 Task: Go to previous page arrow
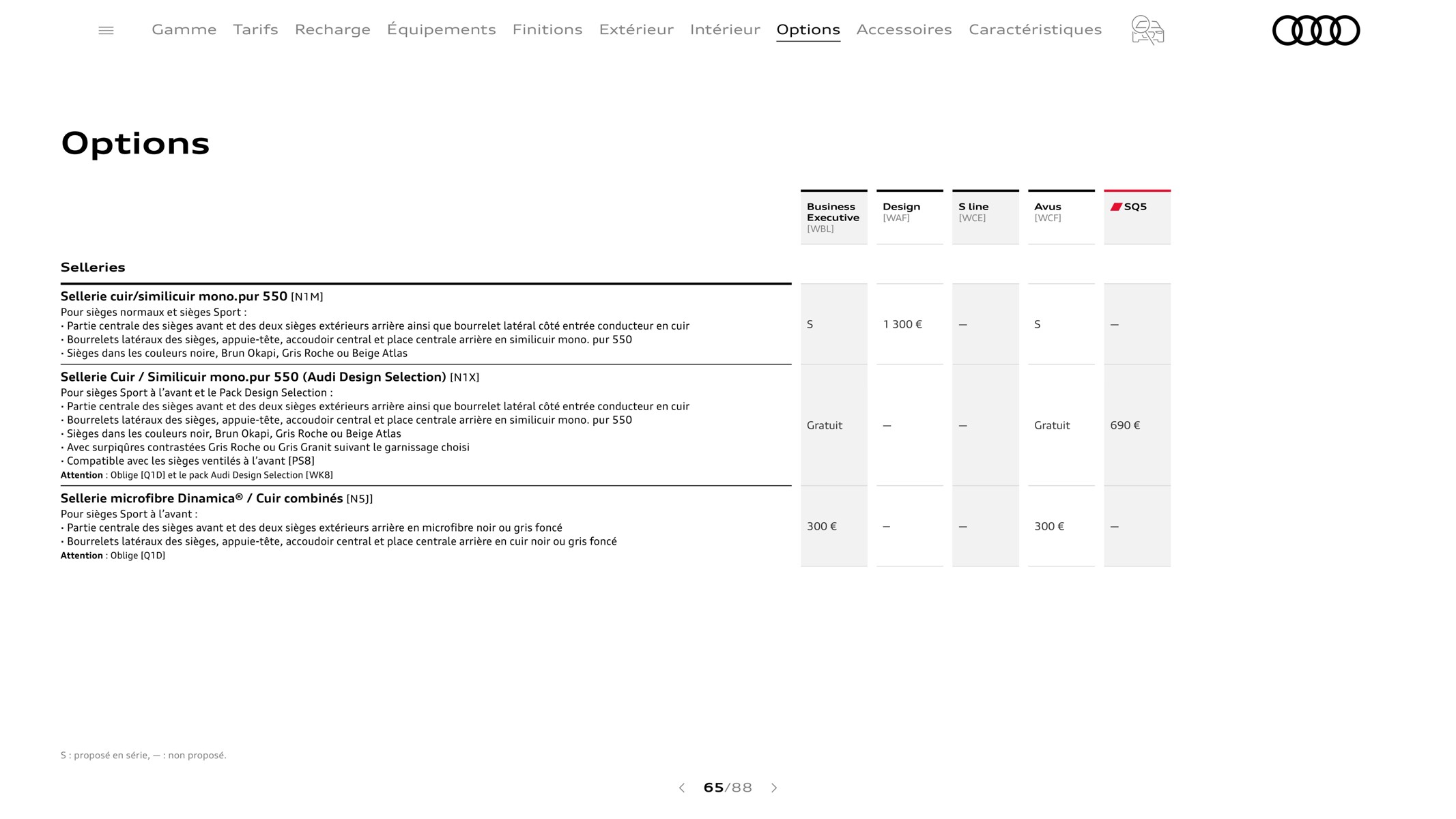click(x=681, y=788)
